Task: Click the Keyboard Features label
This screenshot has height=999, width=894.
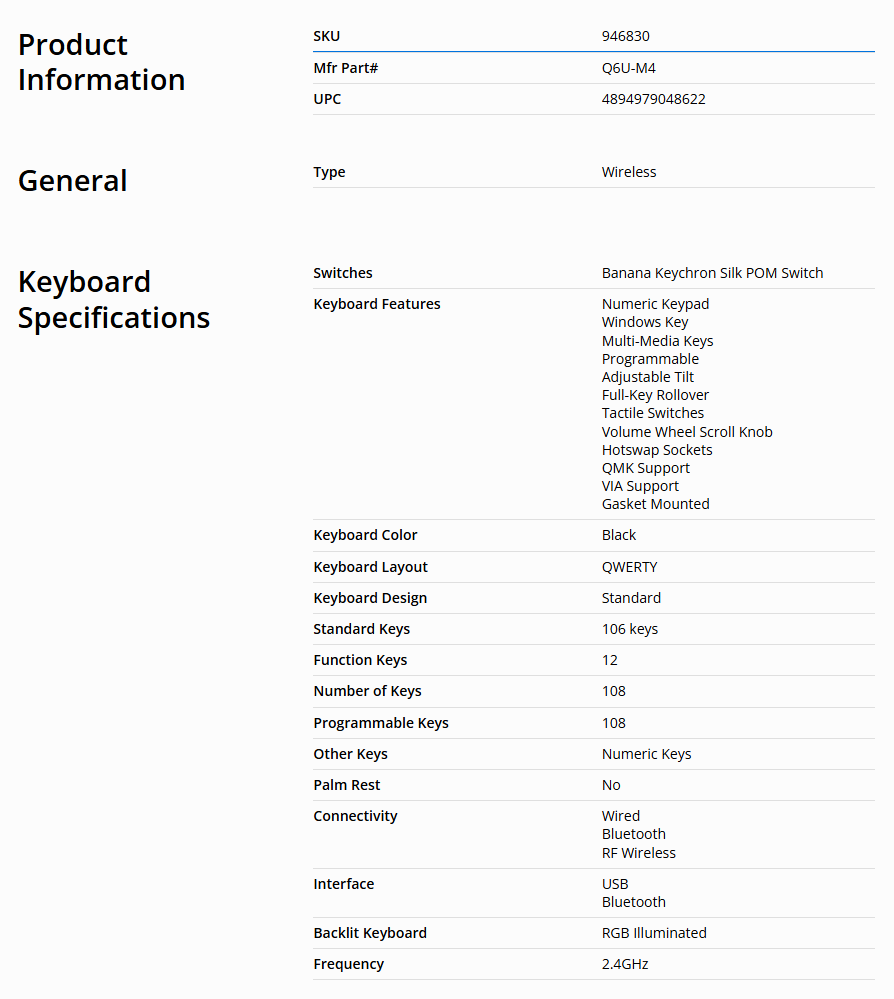Action: (x=377, y=305)
